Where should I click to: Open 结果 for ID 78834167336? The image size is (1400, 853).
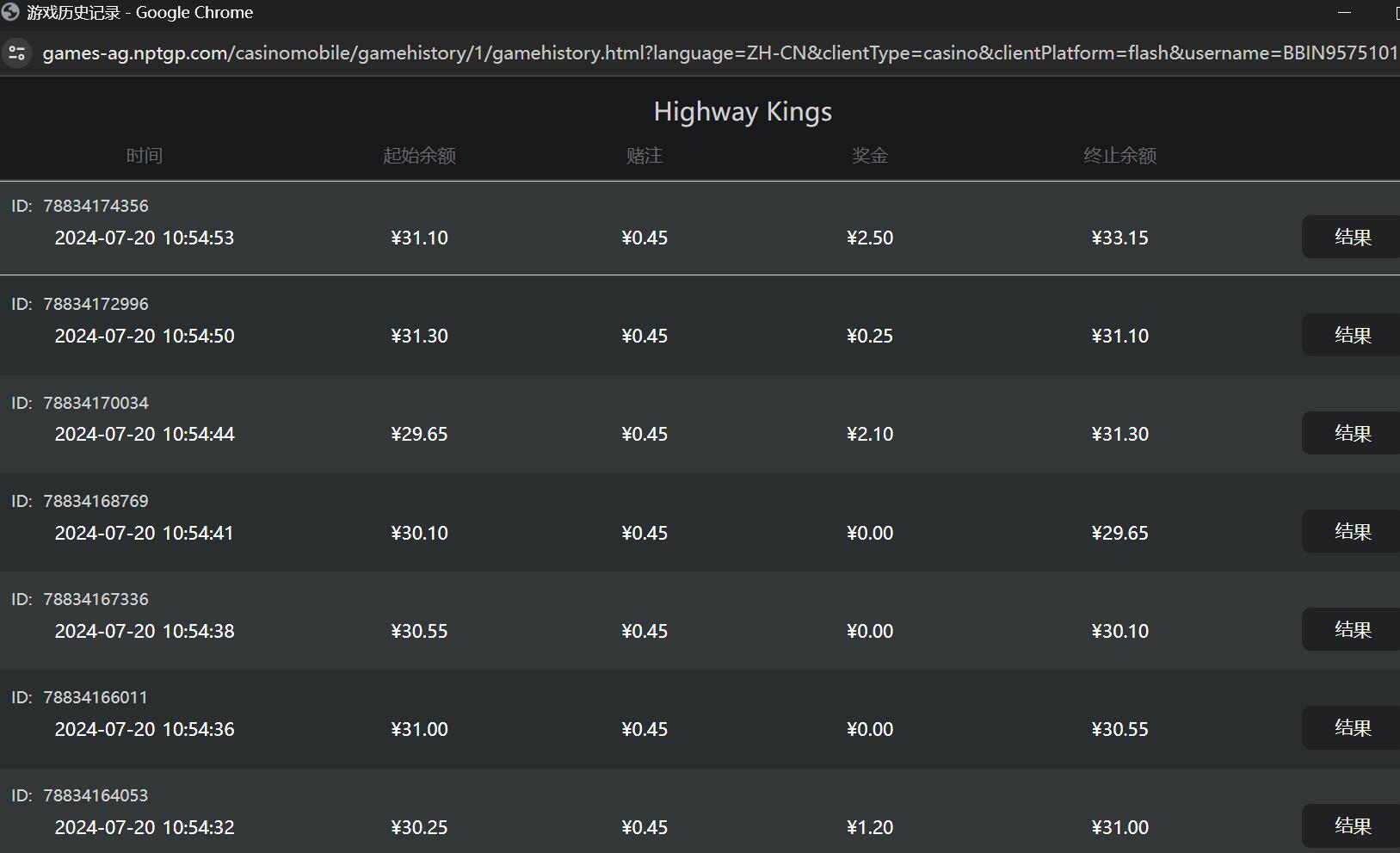pos(1351,629)
